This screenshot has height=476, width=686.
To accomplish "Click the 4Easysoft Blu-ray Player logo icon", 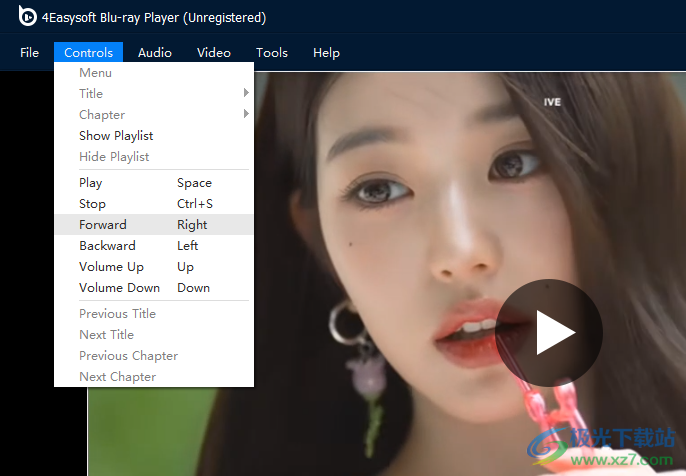I will (28, 16).
